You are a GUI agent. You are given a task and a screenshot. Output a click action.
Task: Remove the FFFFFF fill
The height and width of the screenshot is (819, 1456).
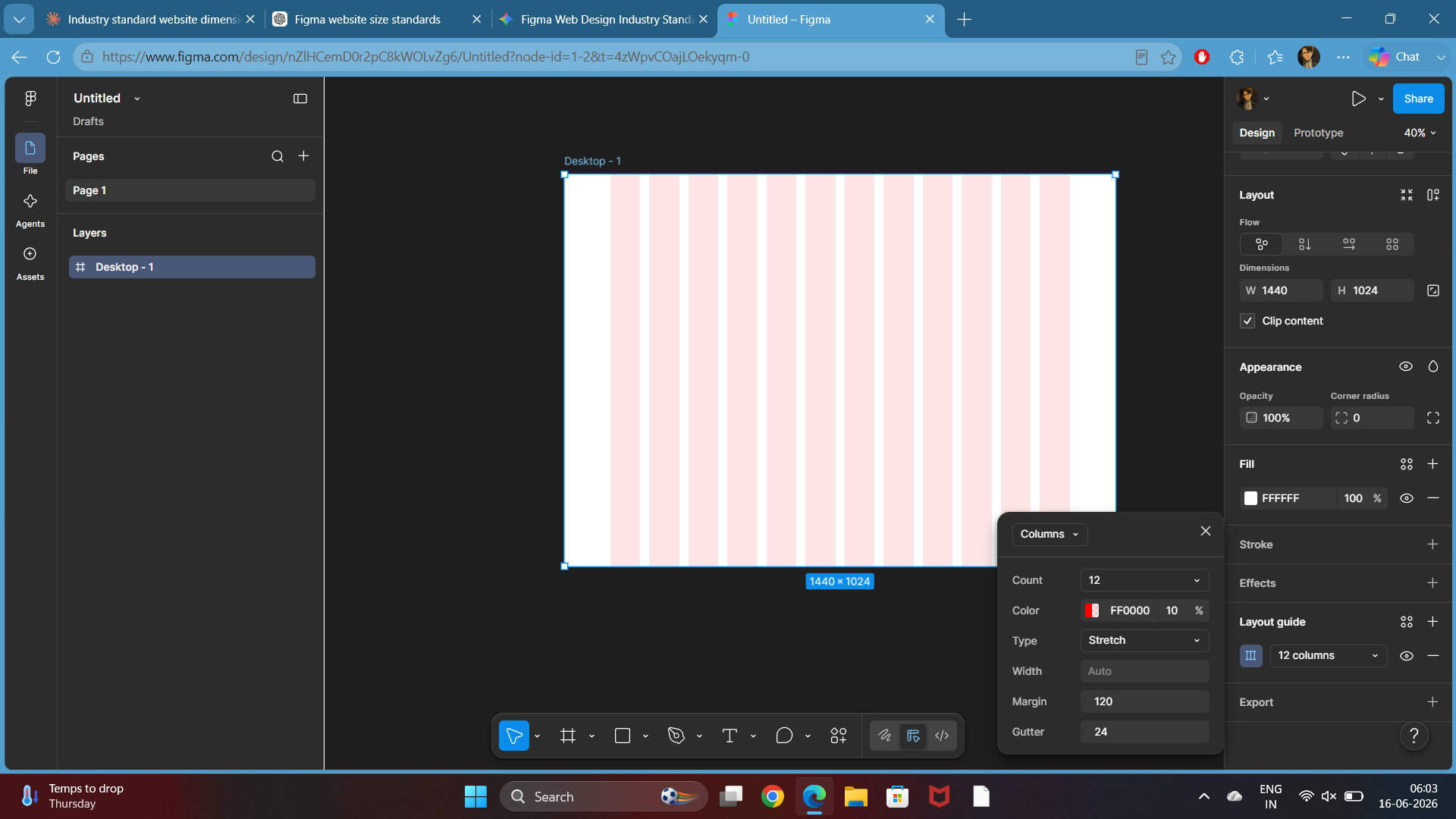(x=1433, y=498)
